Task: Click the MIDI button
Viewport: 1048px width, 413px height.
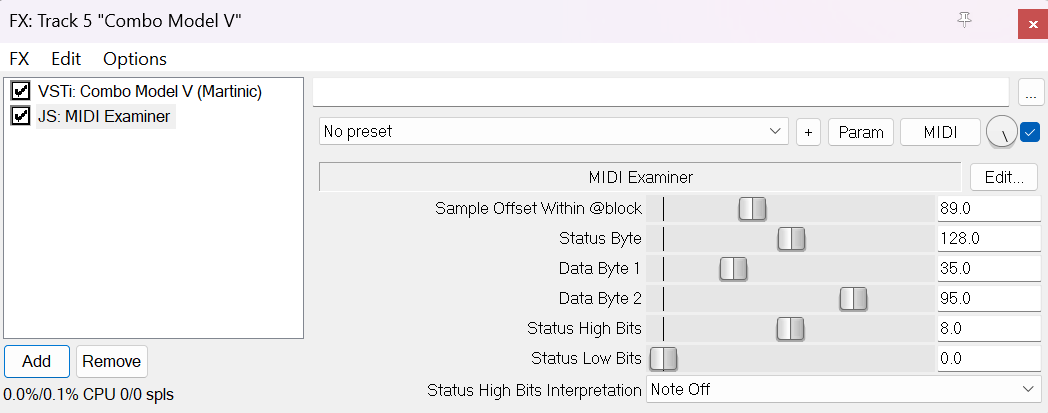Action: point(939,132)
